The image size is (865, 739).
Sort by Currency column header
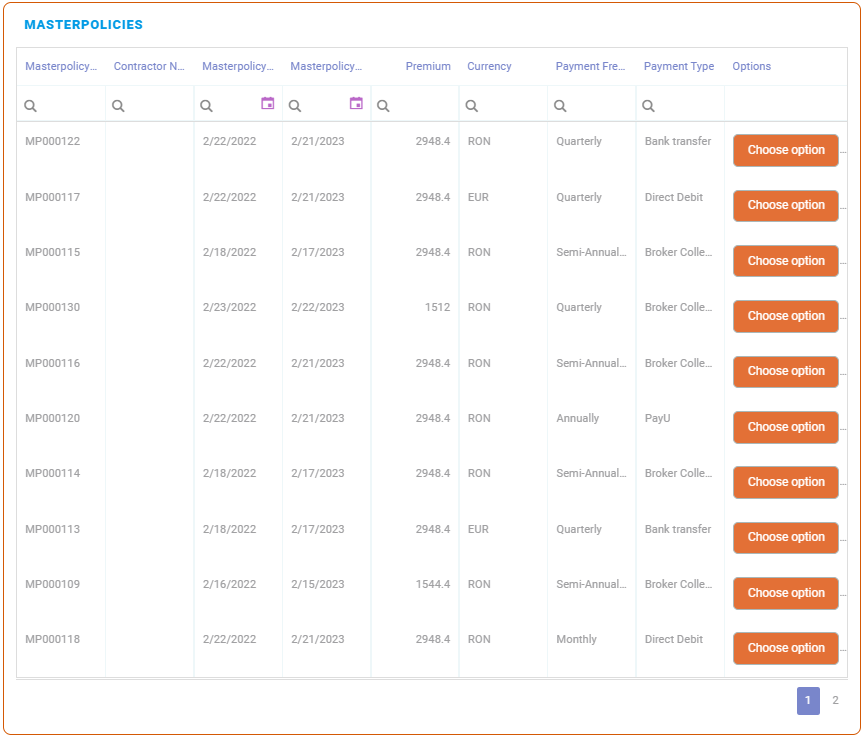click(489, 67)
